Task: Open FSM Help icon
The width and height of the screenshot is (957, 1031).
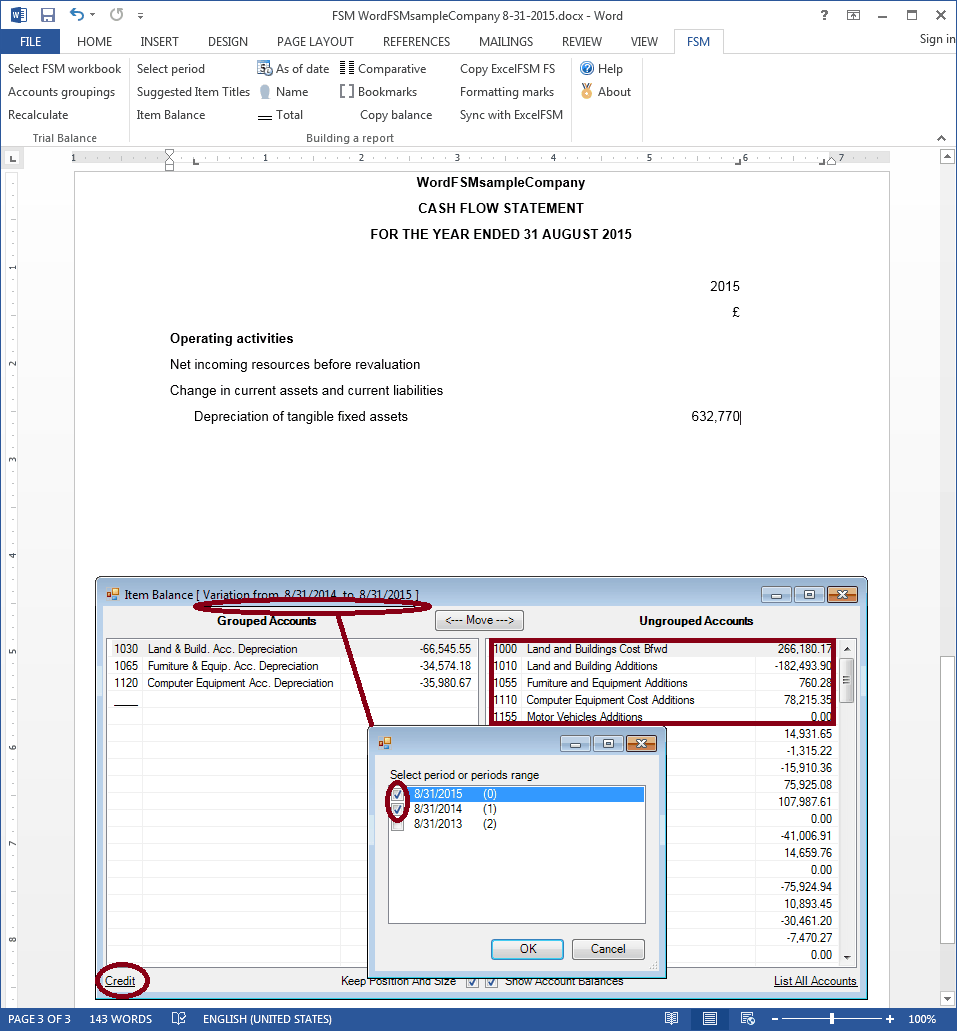Action: coord(587,68)
